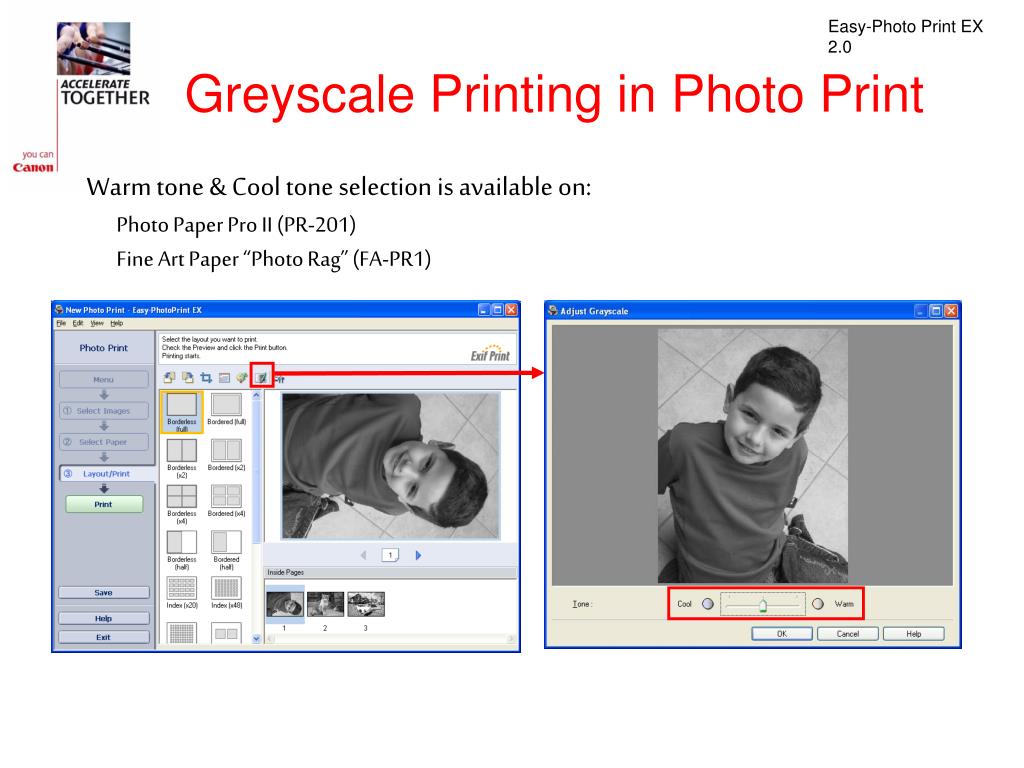Click the rotate right toolbar icon
Image resolution: width=1024 pixels, height=768 pixels.
click(187, 377)
